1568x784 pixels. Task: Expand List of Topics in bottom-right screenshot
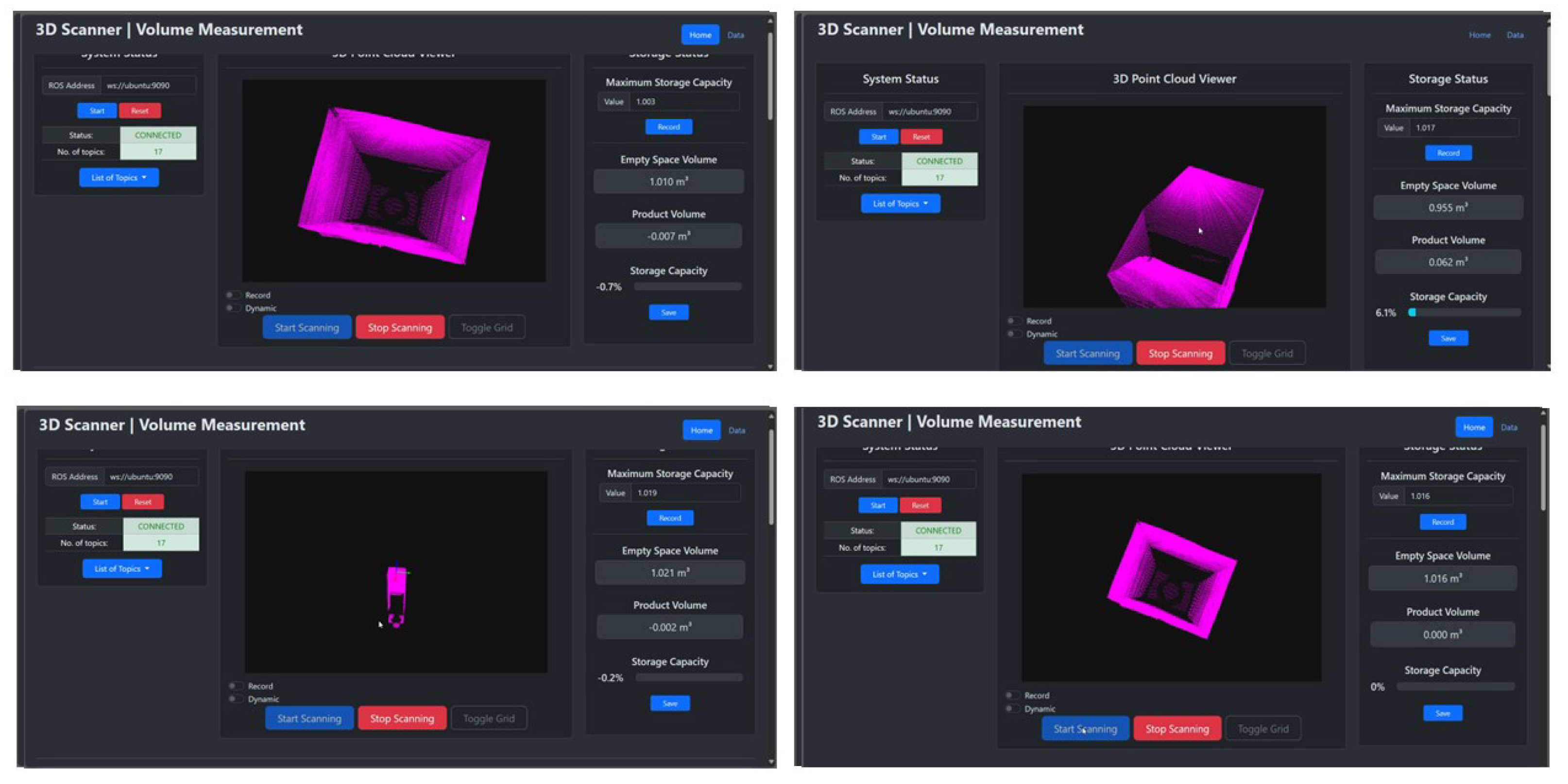[x=900, y=574]
